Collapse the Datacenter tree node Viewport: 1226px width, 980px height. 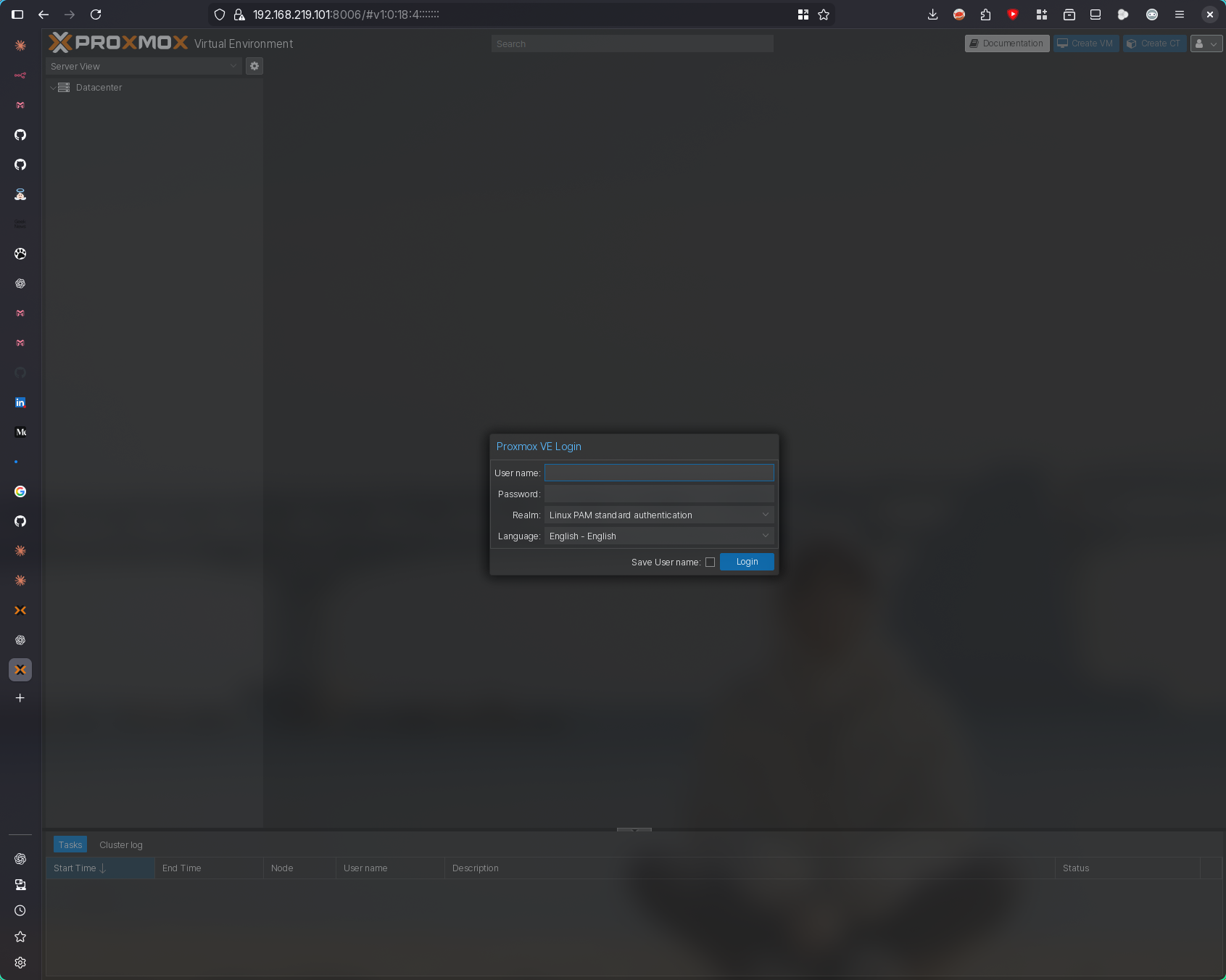tap(53, 88)
